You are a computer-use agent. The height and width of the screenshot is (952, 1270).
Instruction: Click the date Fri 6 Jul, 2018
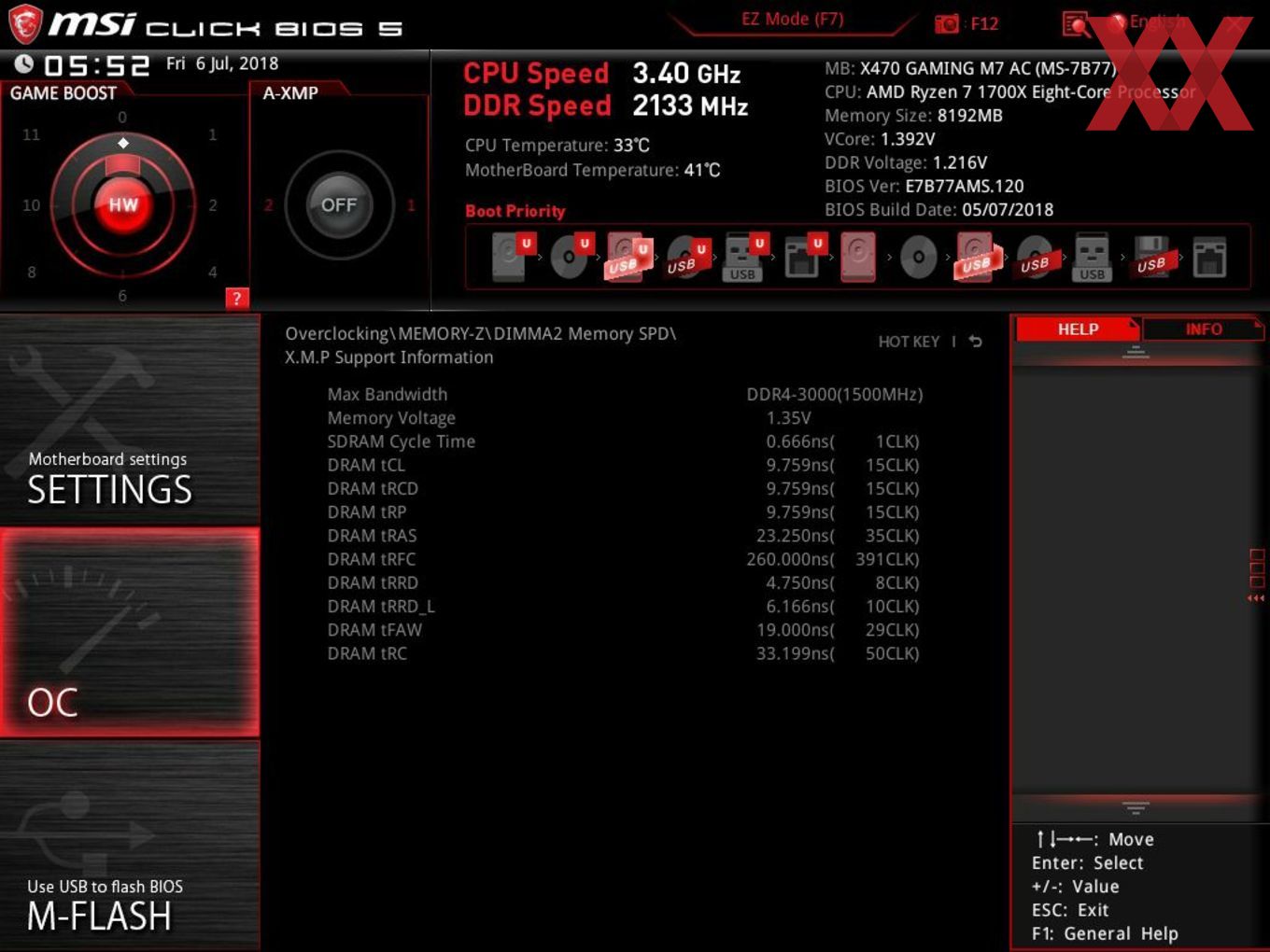click(x=222, y=63)
